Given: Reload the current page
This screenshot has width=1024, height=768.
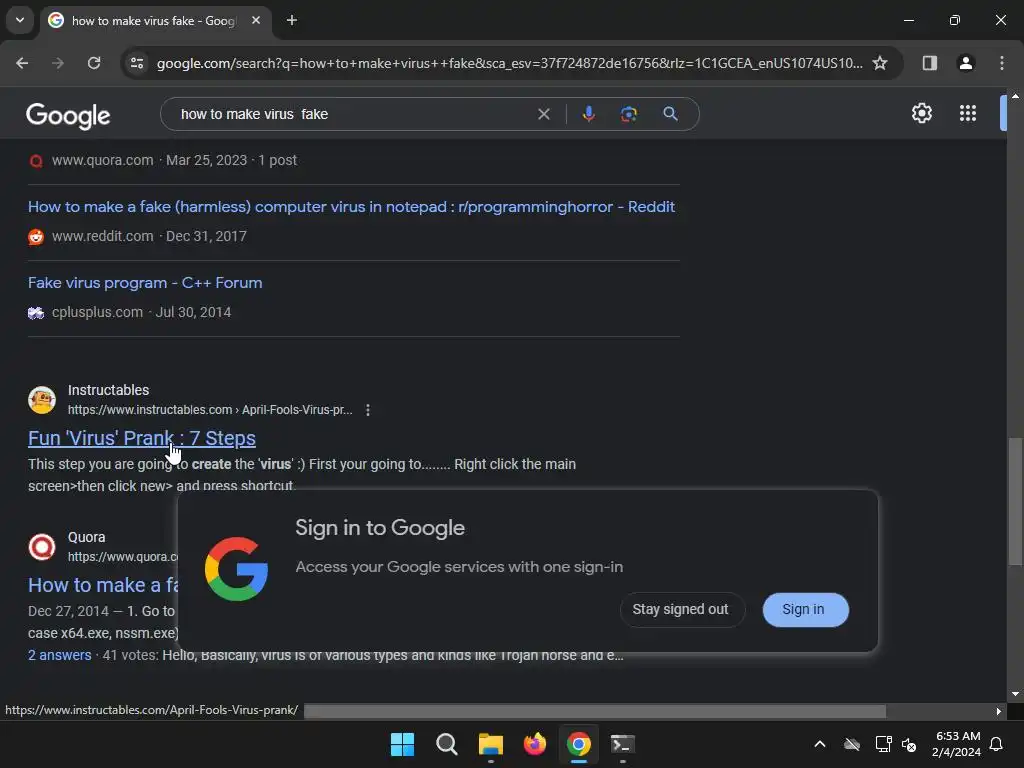Looking at the screenshot, I should (x=94, y=63).
